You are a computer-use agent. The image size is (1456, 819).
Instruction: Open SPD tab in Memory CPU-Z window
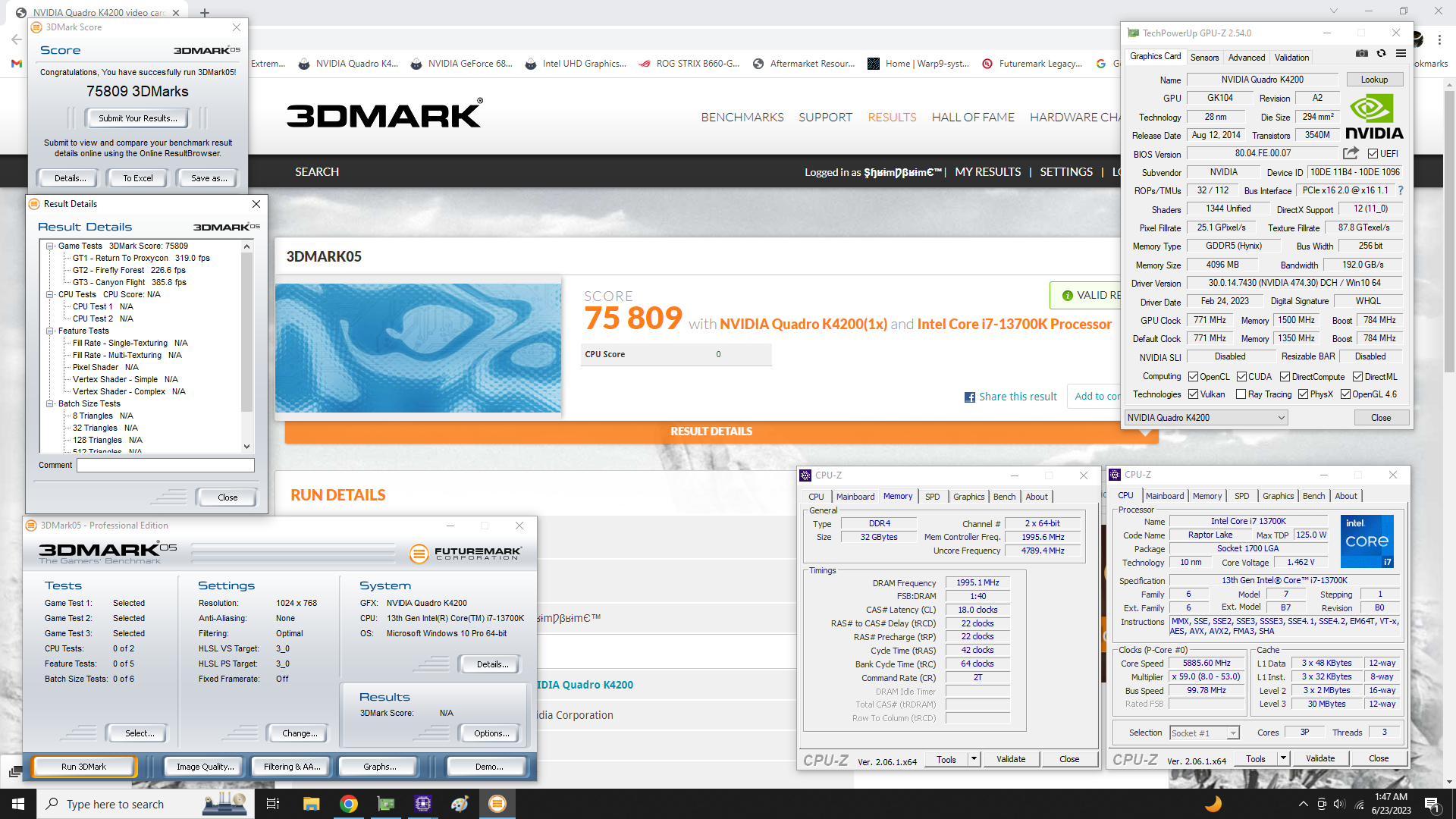pos(932,497)
